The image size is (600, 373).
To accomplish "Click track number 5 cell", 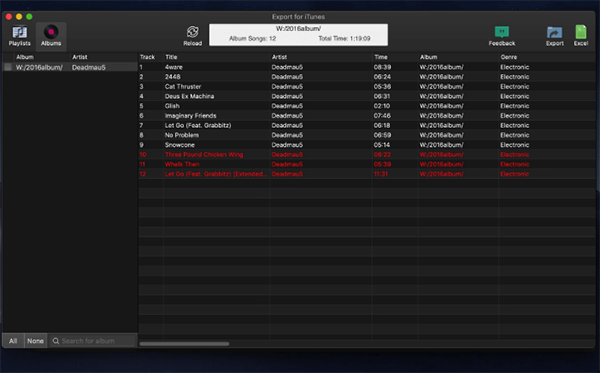I will tap(142, 106).
